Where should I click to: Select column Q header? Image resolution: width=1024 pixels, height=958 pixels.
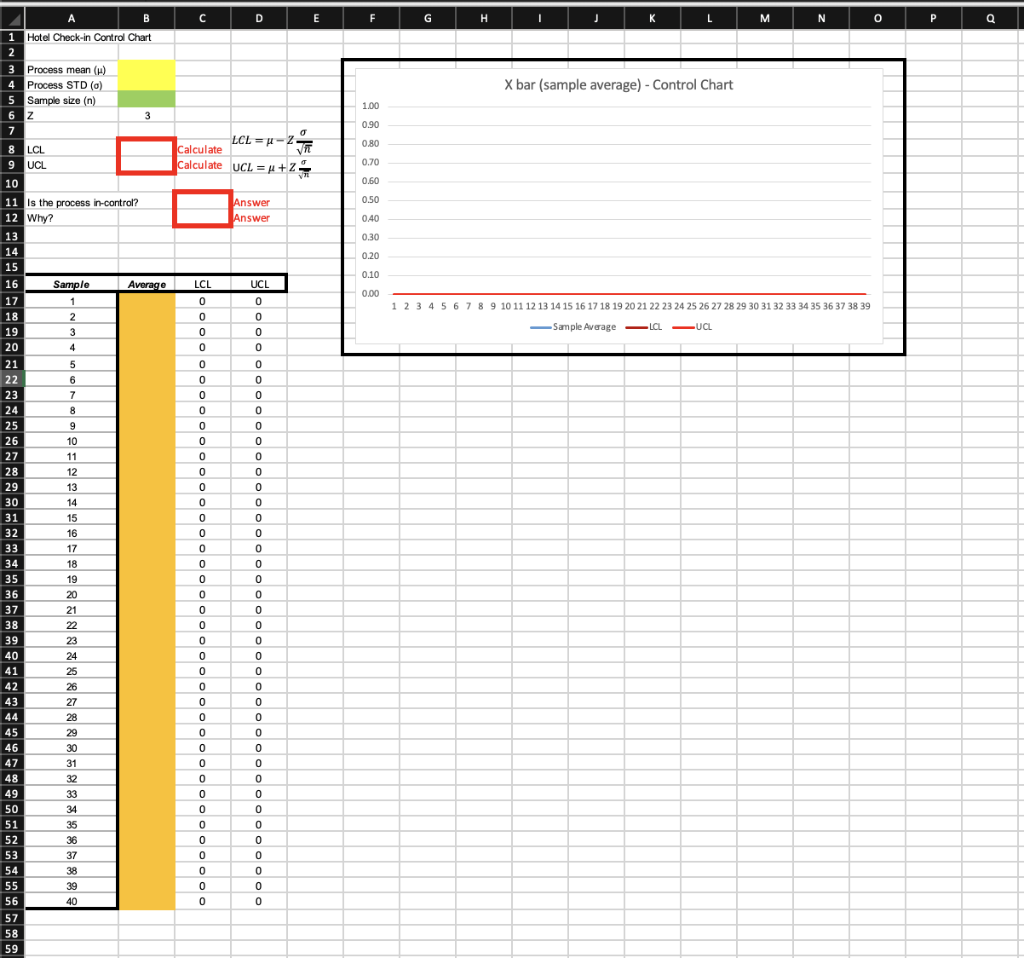991,18
